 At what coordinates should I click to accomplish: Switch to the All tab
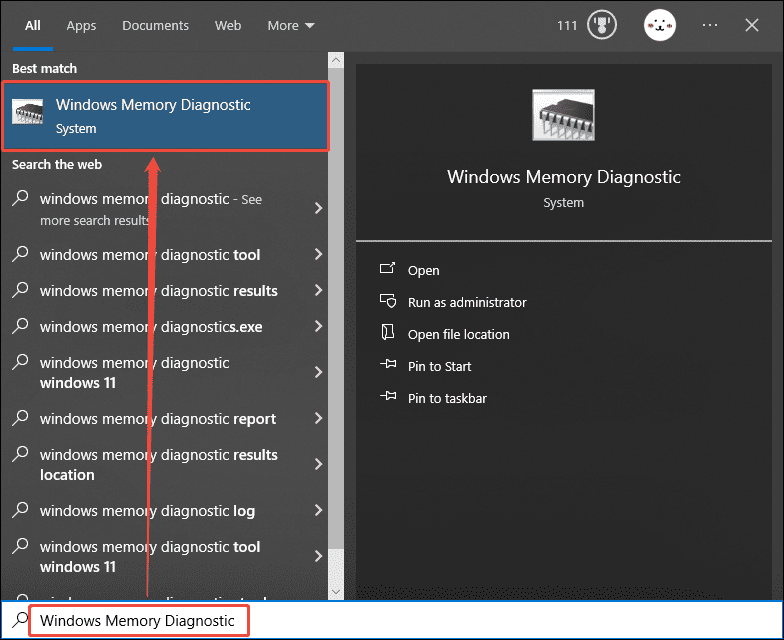click(33, 26)
